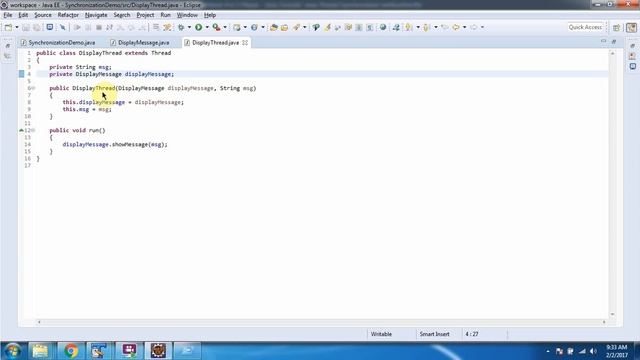The image size is (640, 360).
Task: Collapse the run() fold marker at line 12
Action: click(33, 130)
